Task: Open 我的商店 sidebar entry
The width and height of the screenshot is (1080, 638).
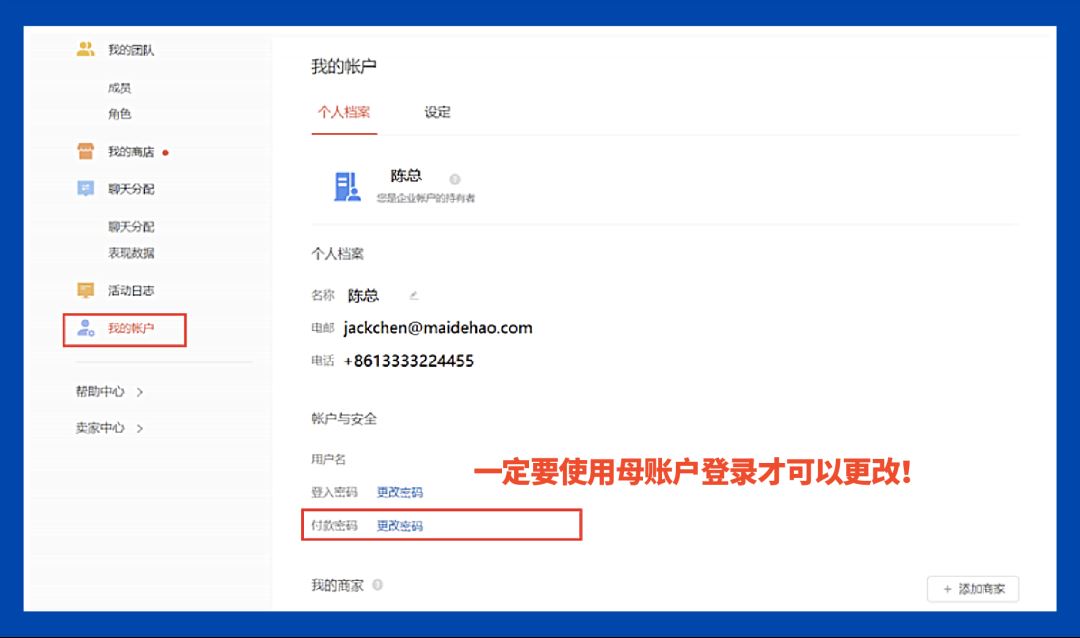Action: tap(131, 152)
